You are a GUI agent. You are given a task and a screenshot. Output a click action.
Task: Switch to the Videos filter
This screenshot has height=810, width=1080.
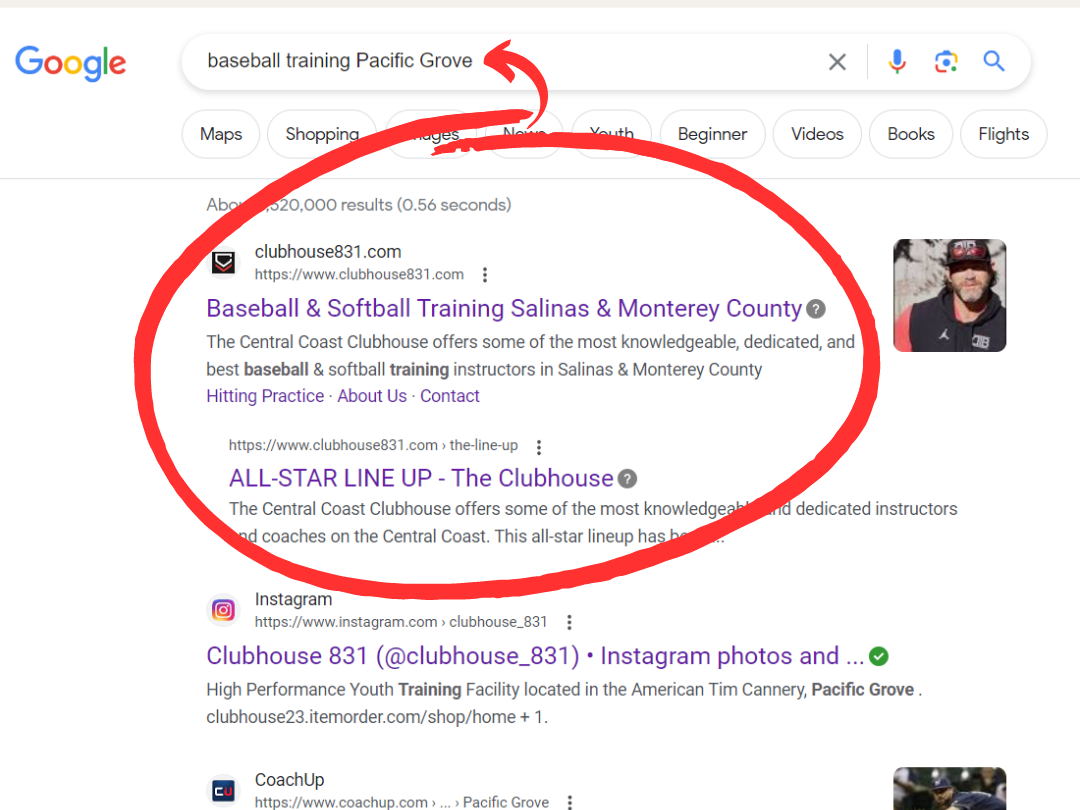tap(817, 134)
